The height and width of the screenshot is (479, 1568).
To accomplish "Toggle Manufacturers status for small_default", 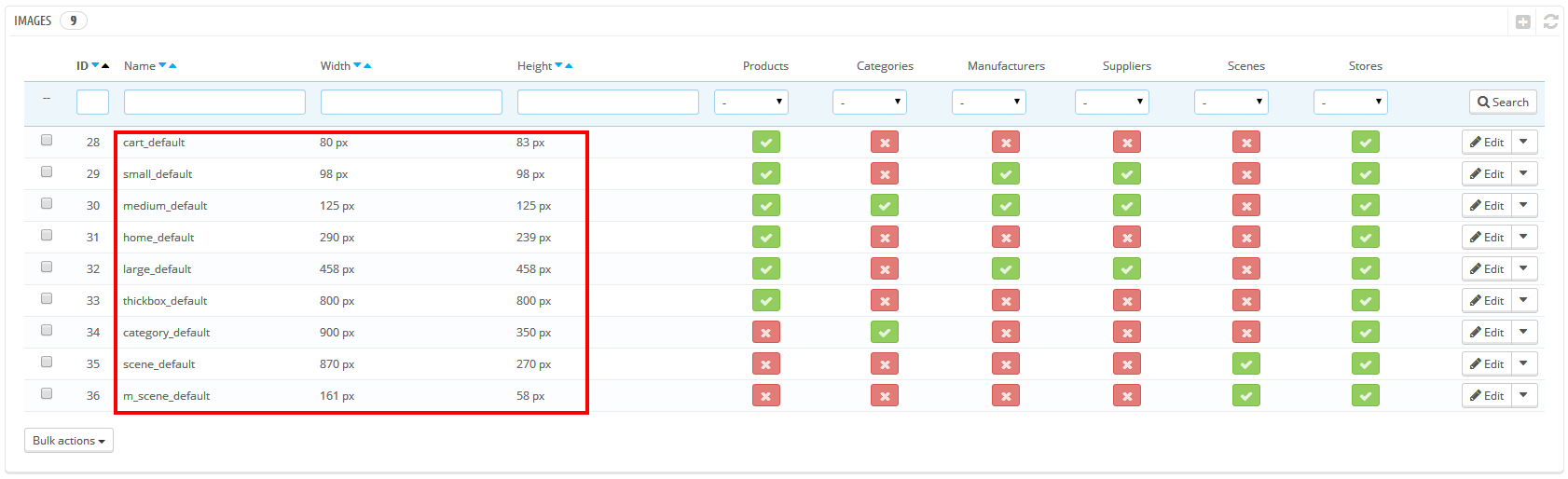I will click(x=1006, y=174).
